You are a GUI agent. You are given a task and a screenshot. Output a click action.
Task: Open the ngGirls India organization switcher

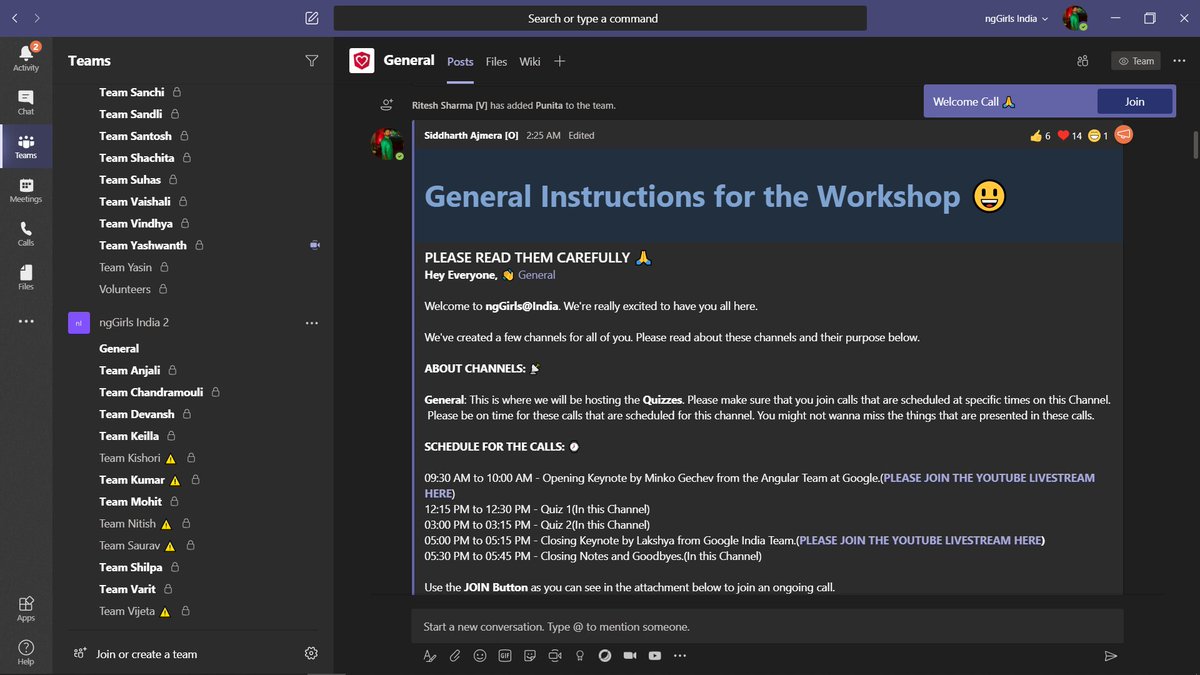[1018, 18]
